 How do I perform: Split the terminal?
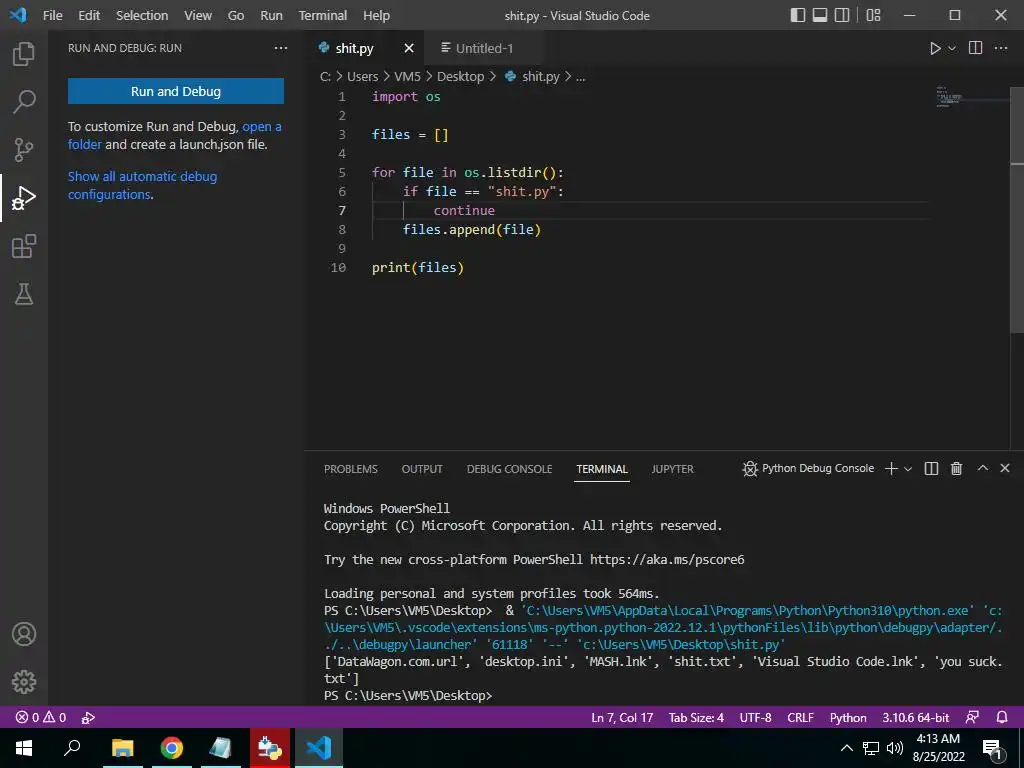pyautogui.click(x=931, y=468)
